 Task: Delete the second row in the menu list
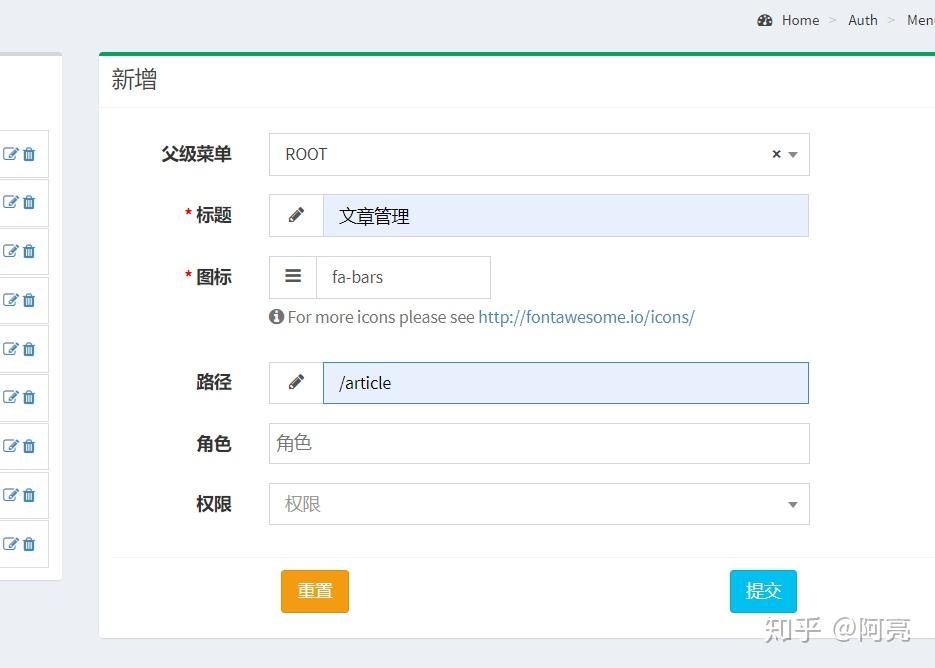pyautogui.click(x=29, y=202)
